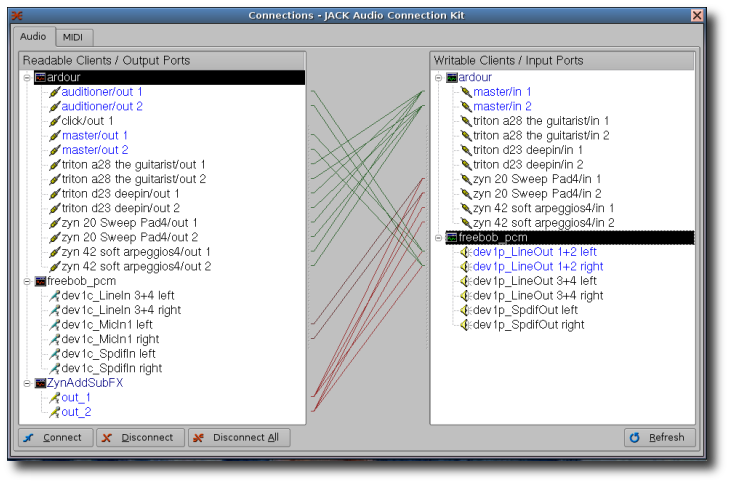Click plug icon of triton a28 guitarist/out 1

54,165
